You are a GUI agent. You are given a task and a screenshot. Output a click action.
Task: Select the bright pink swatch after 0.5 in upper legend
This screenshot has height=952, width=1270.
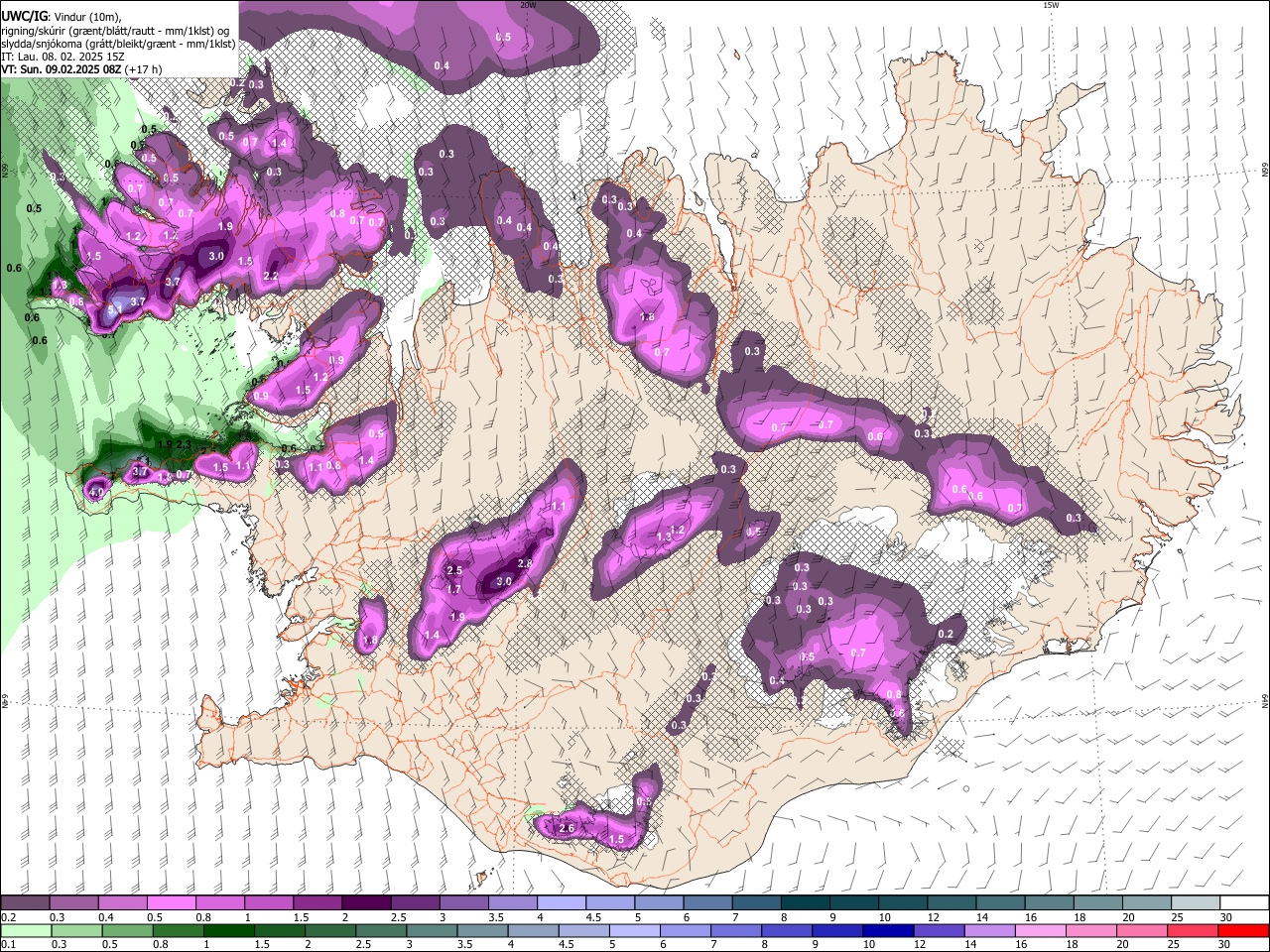coord(171,902)
